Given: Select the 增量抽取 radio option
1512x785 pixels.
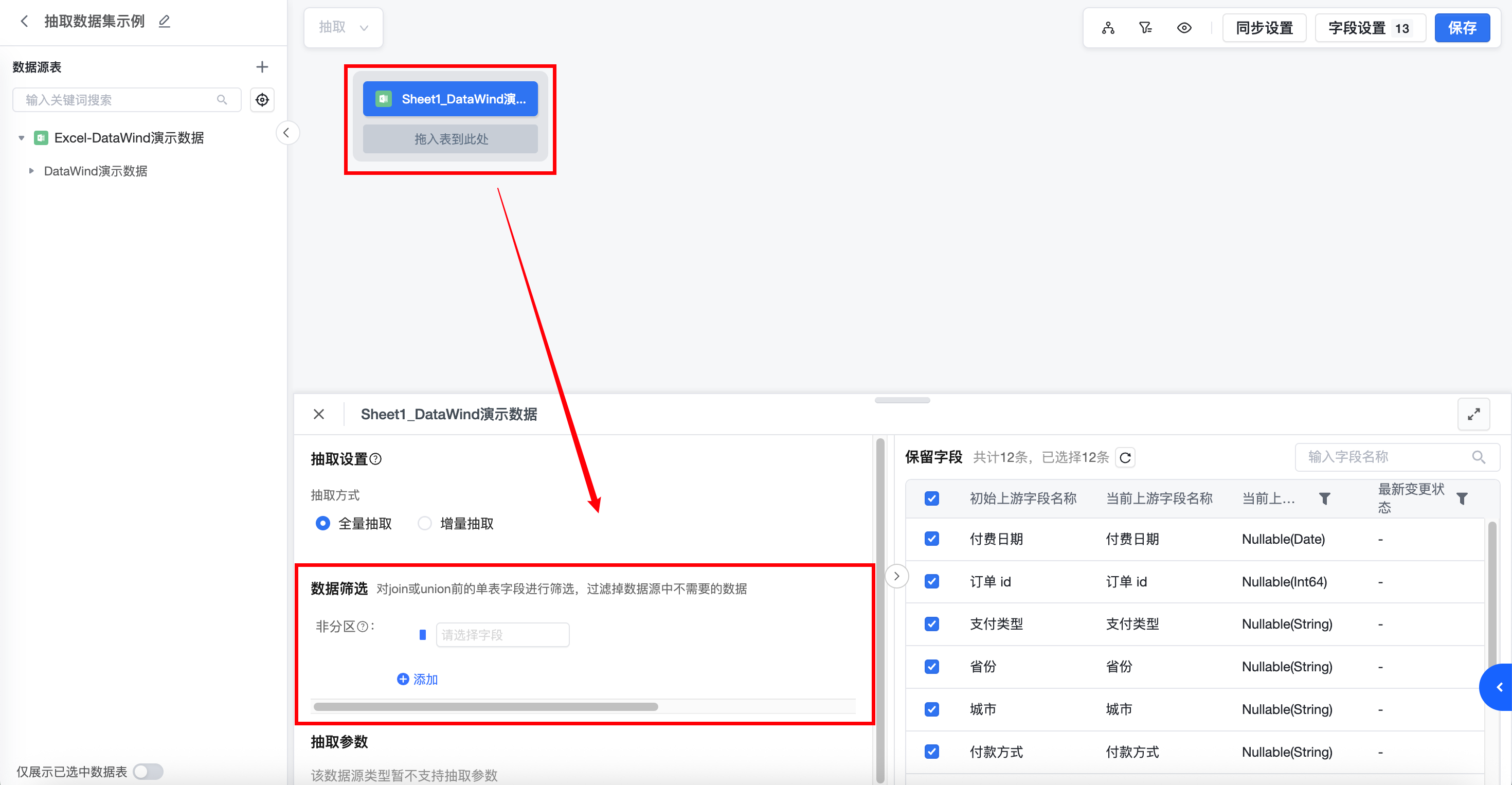Looking at the screenshot, I should click(x=424, y=523).
